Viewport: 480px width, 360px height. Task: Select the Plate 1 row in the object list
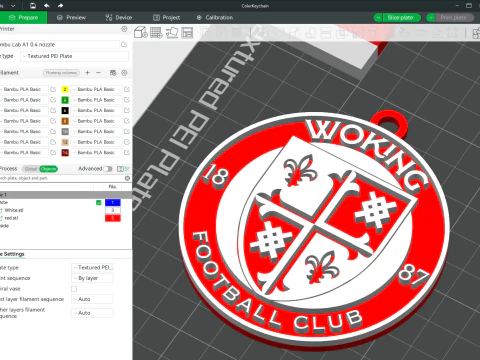click(x=66, y=195)
